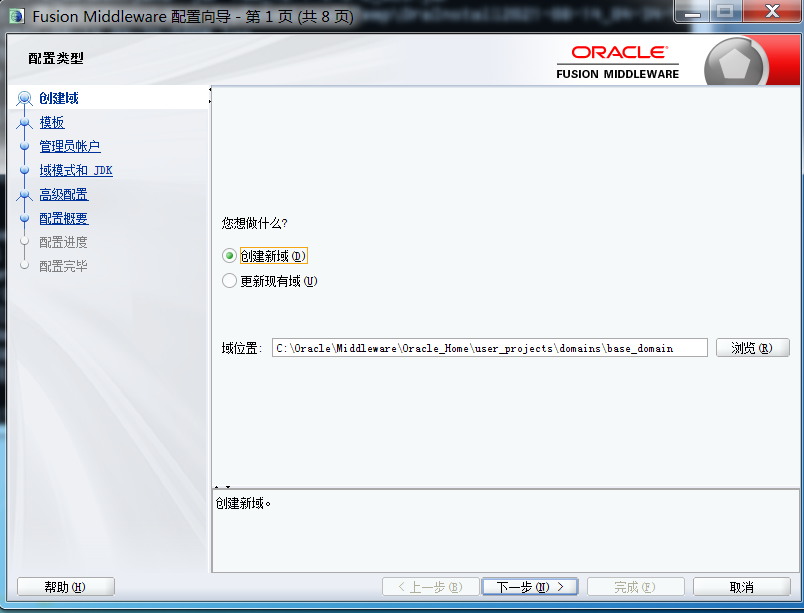
Task: Click the 模板 step node icon
Action: click(24, 122)
